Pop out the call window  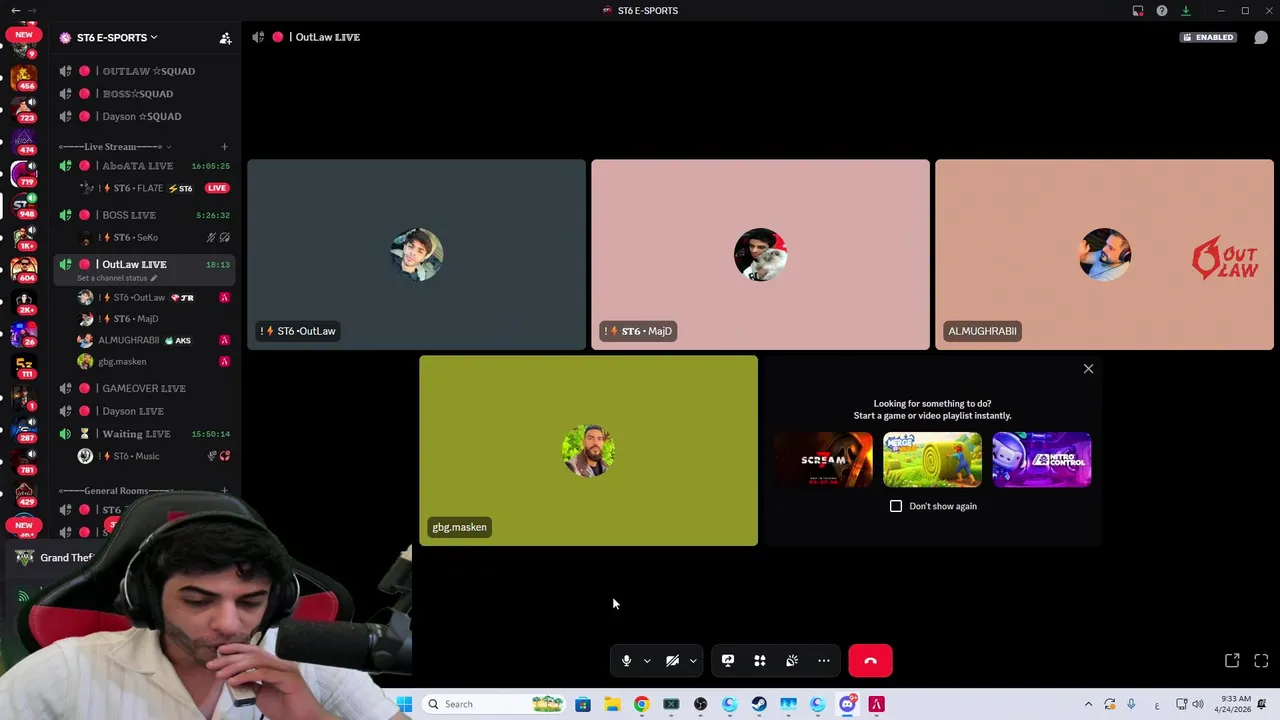tap(1232, 661)
